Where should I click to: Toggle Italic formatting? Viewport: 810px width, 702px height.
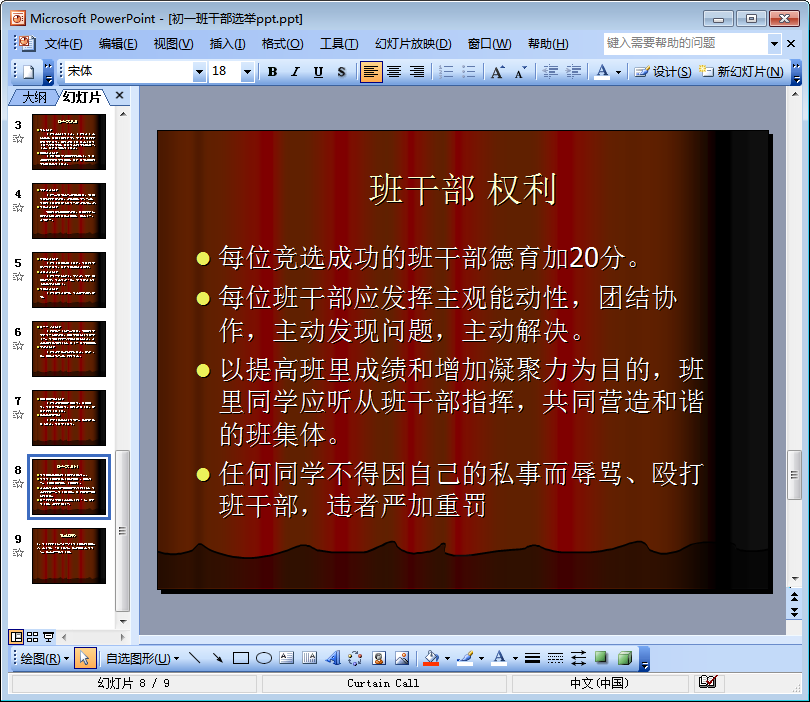click(x=295, y=72)
